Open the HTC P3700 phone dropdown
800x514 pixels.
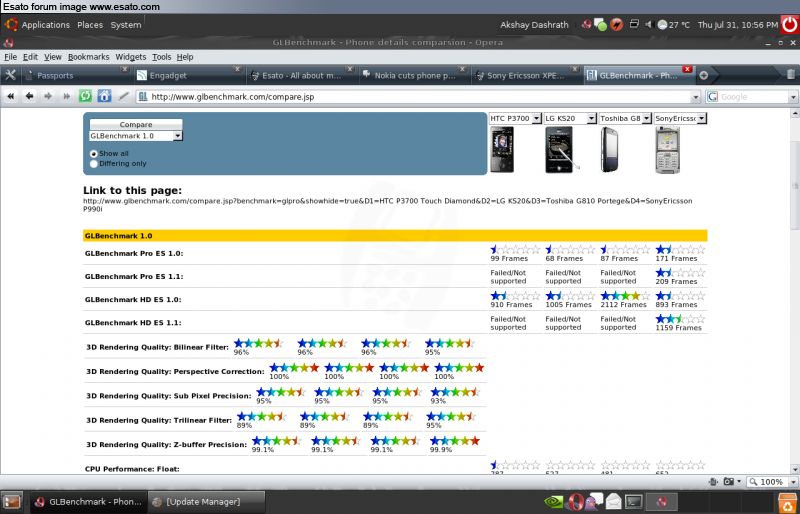point(536,118)
